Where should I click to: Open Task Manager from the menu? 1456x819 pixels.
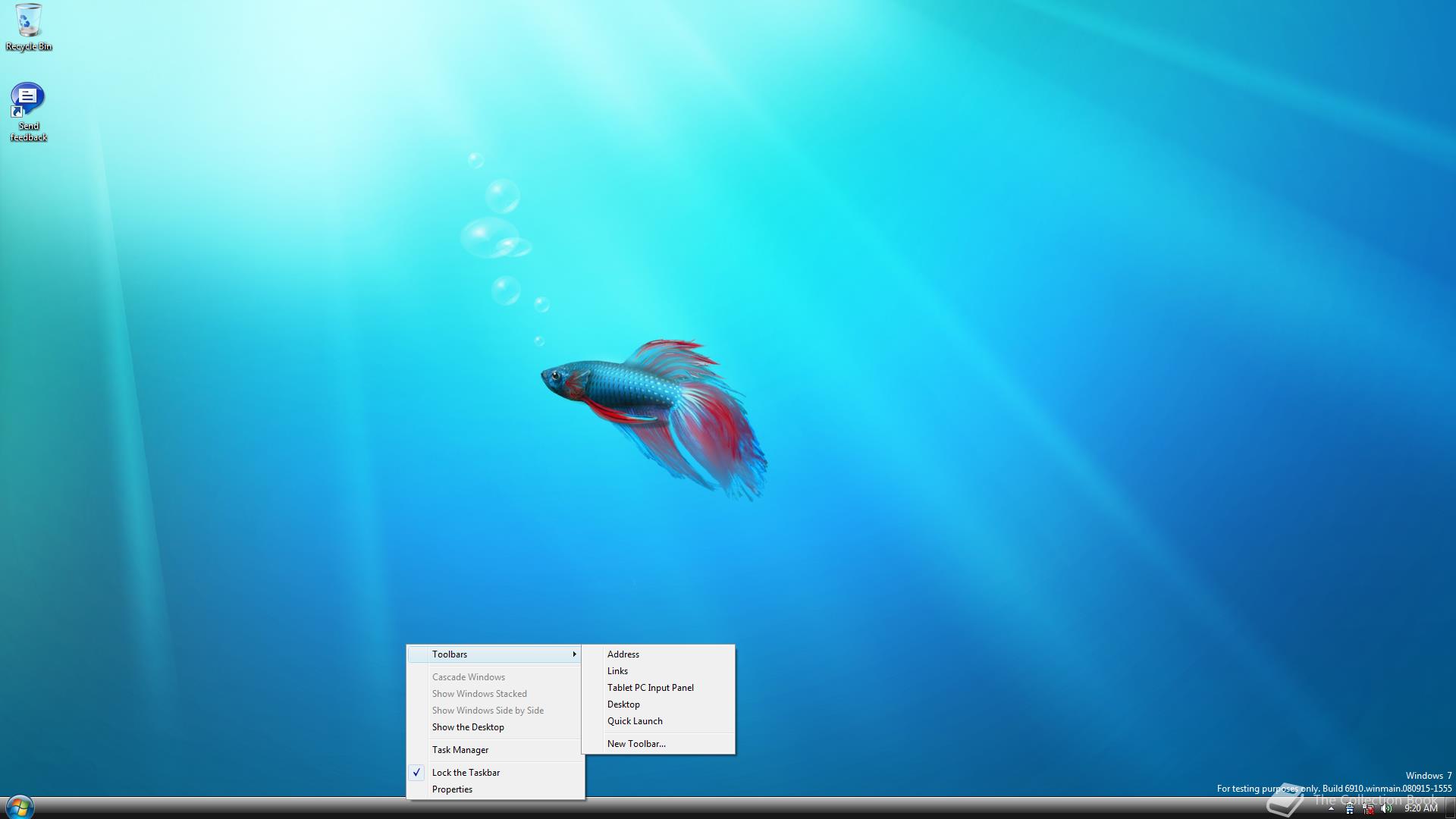495,749
